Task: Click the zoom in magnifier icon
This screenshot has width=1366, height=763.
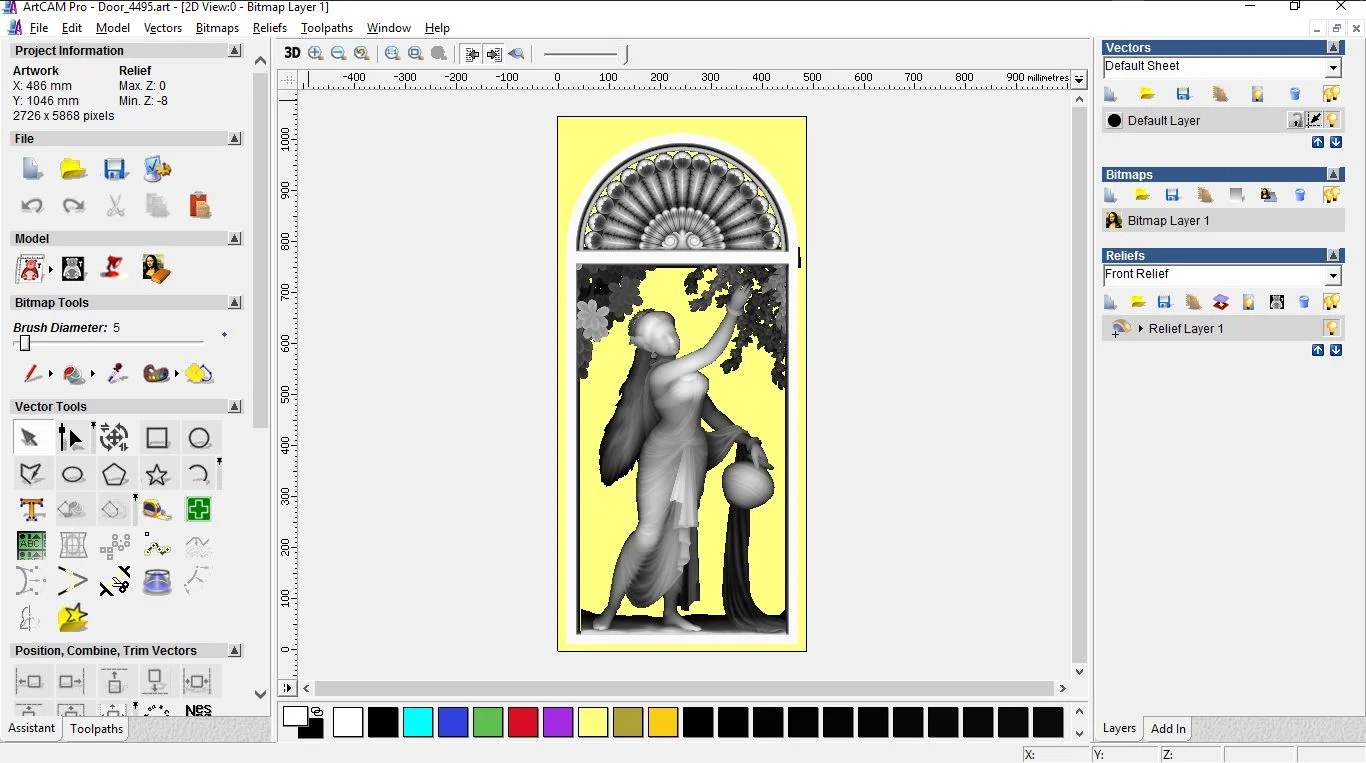Action: point(316,54)
